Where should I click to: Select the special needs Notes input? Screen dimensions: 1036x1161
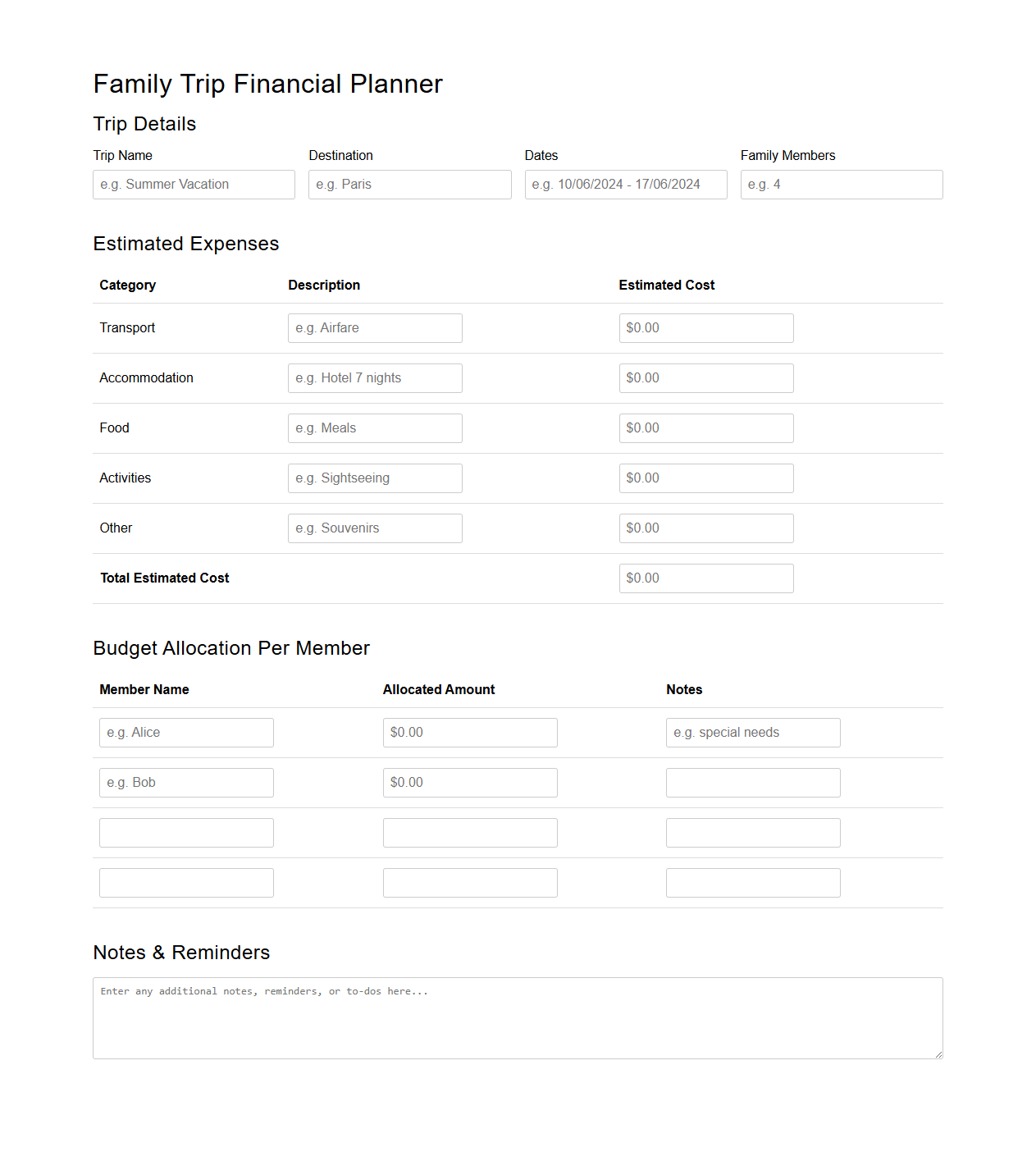pyautogui.click(x=752, y=732)
